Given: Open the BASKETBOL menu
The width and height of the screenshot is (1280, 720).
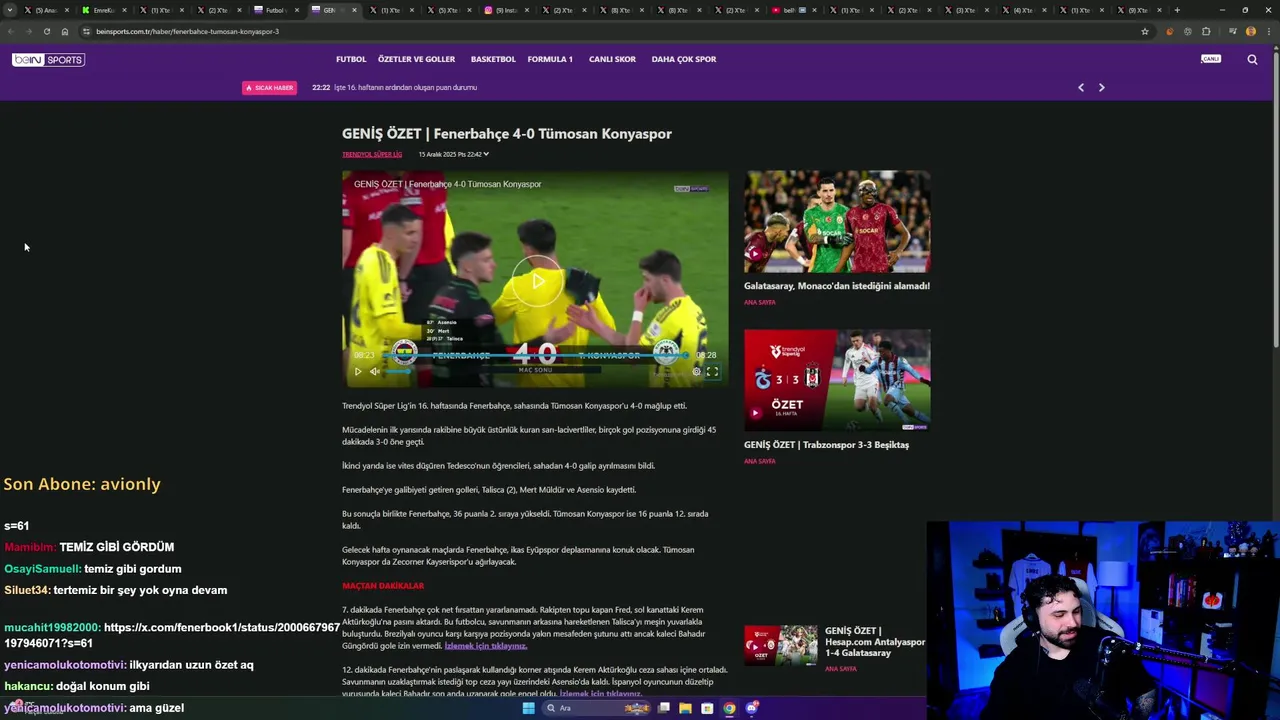Looking at the screenshot, I should tap(493, 59).
